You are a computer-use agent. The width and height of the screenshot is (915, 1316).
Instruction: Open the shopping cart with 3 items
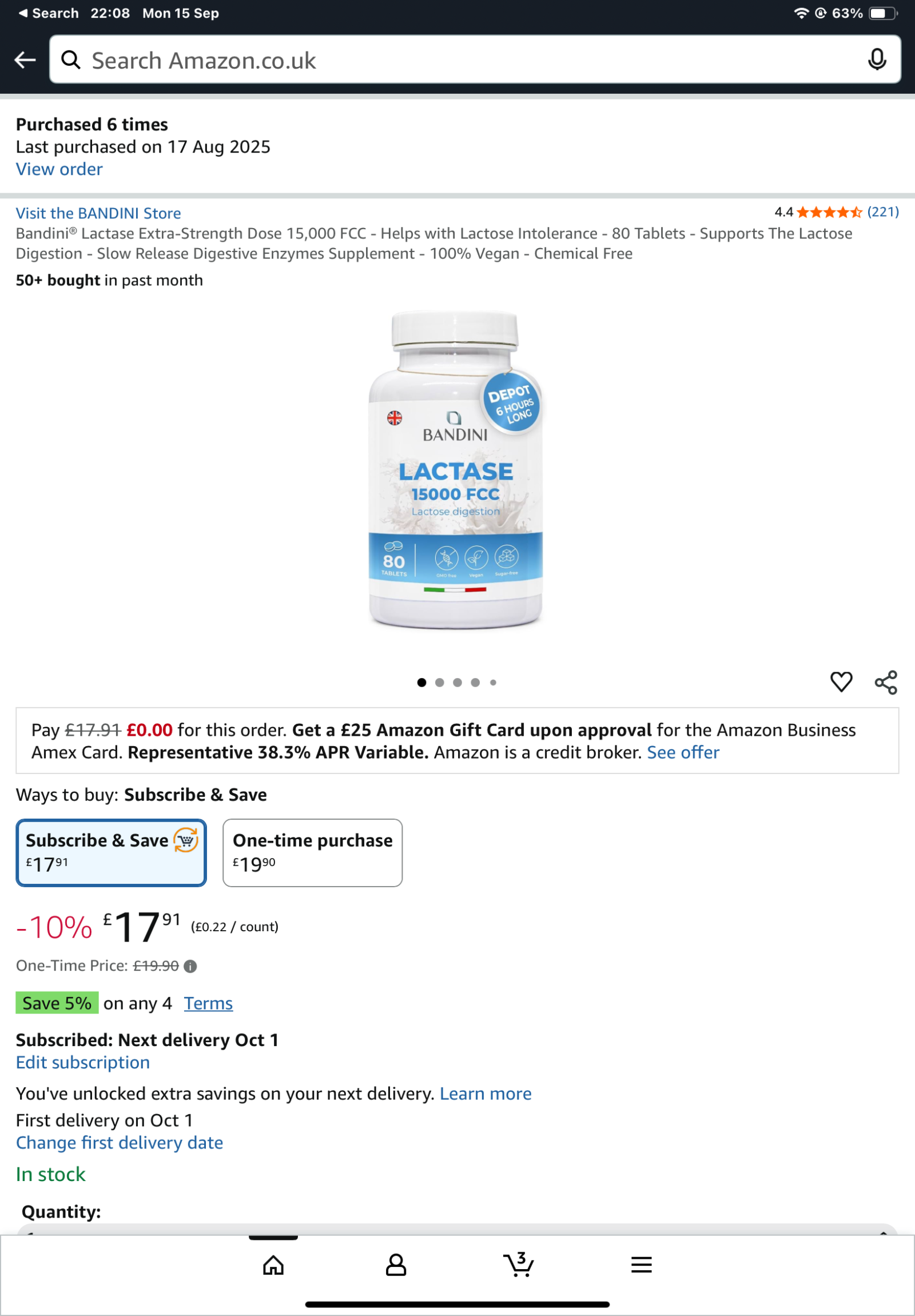click(519, 1265)
